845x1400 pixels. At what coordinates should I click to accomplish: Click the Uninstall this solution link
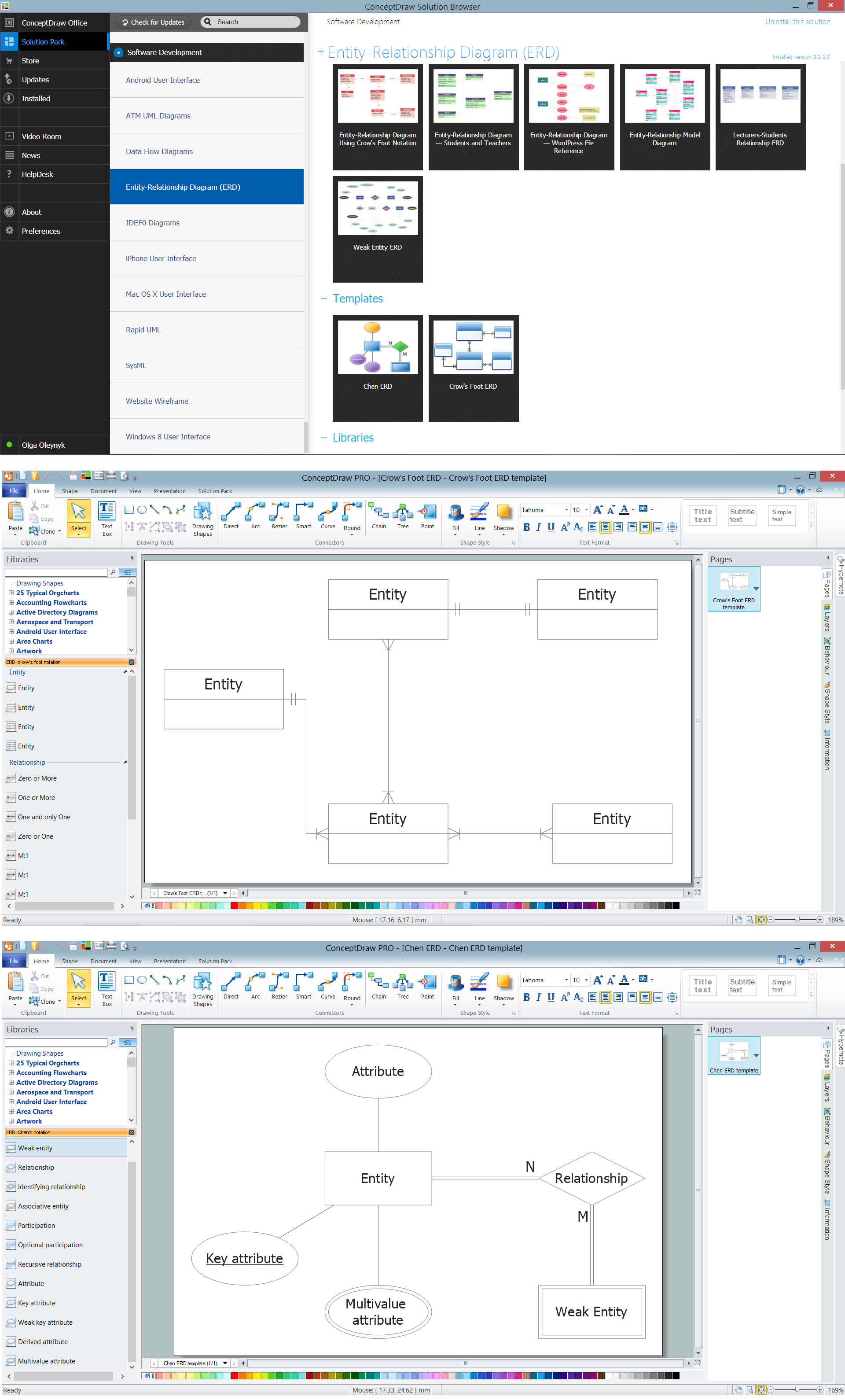point(797,21)
